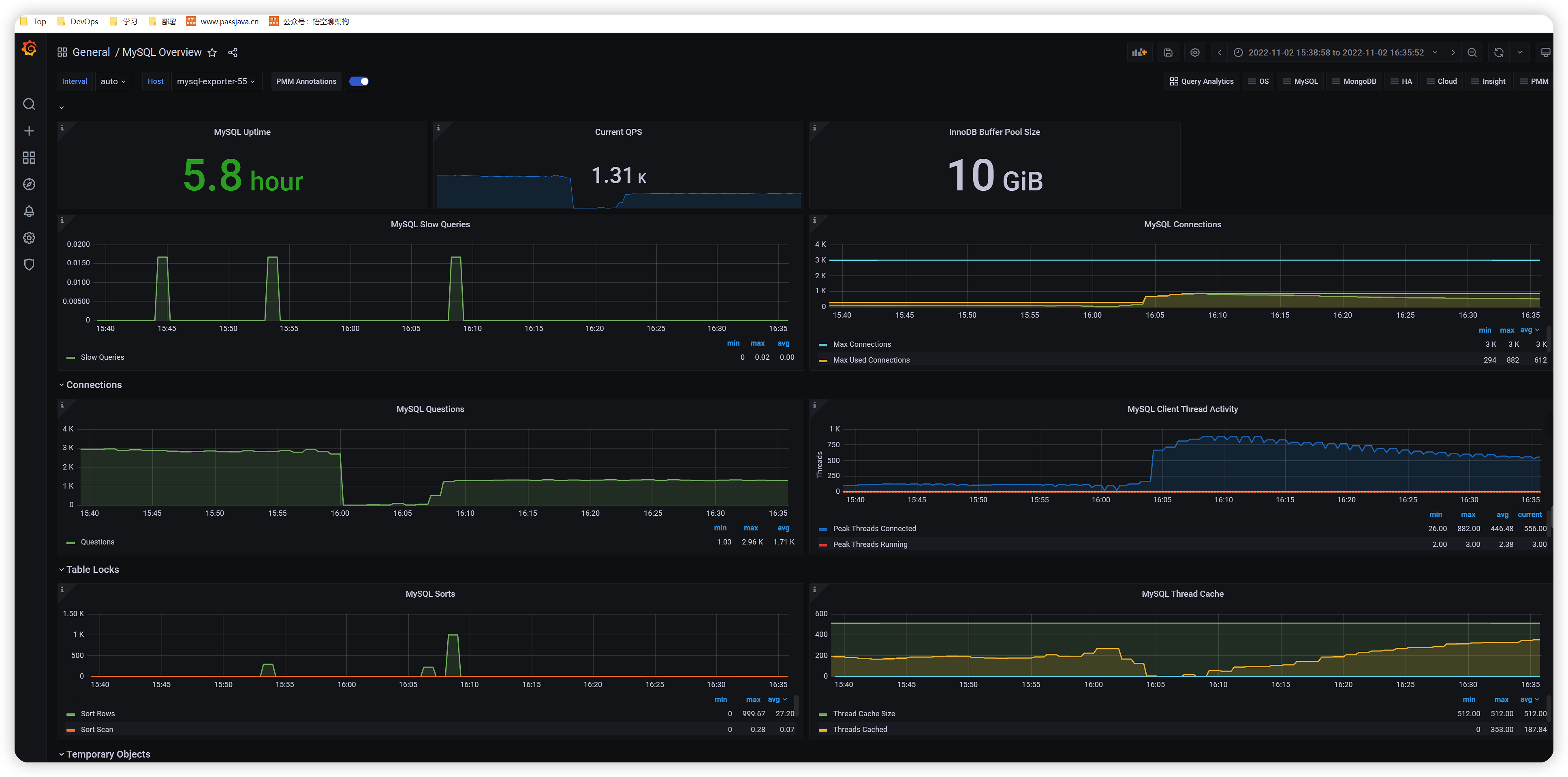Open the Top bookmark folder

pyautogui.click(x=34, y=21)
